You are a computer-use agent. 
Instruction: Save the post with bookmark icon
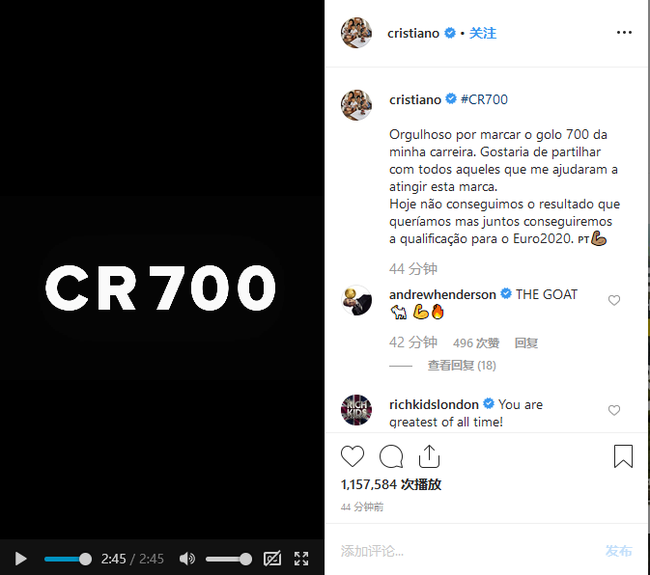623,456
